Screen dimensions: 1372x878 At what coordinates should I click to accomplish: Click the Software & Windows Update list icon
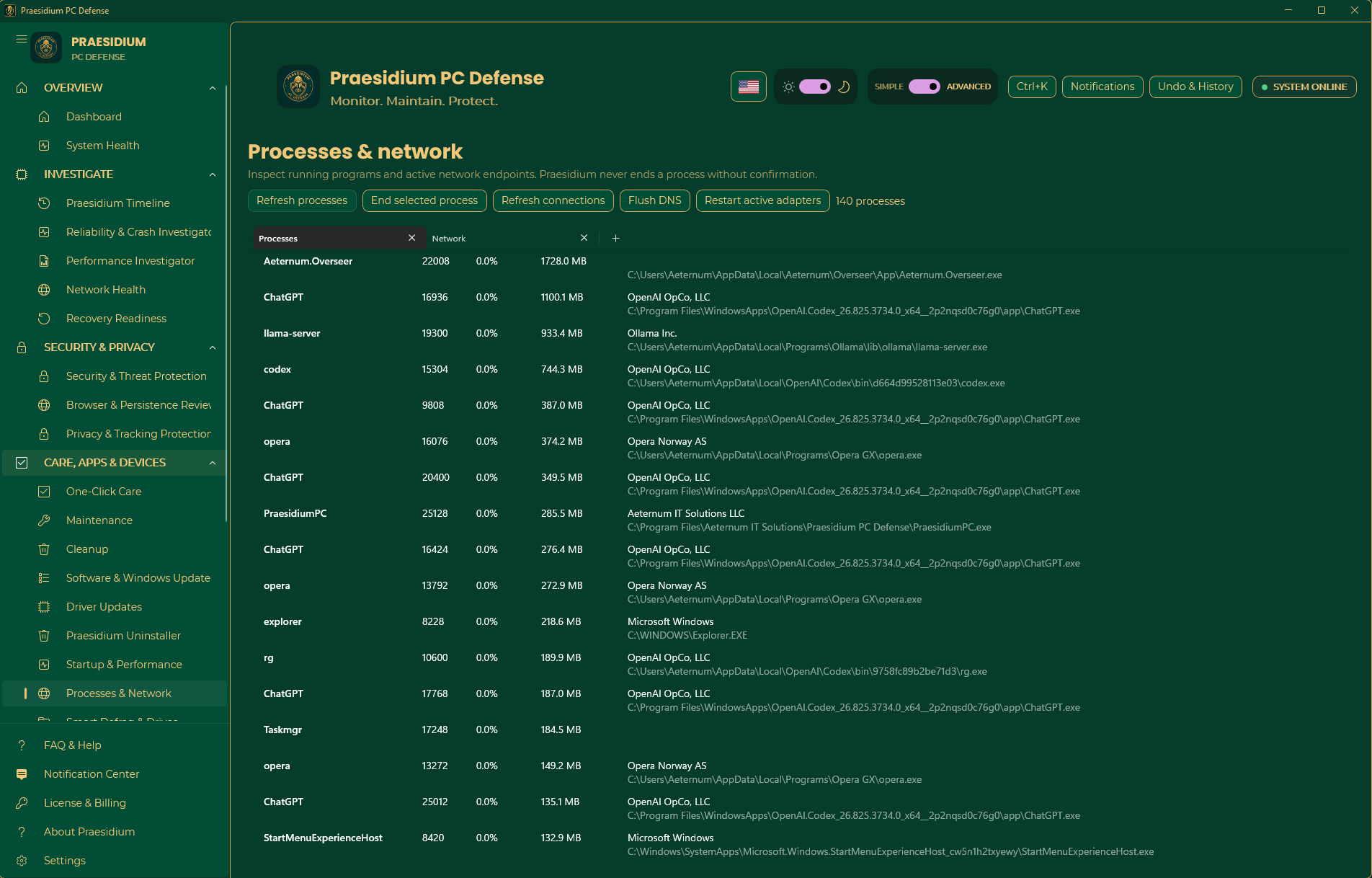pos(44,577)
